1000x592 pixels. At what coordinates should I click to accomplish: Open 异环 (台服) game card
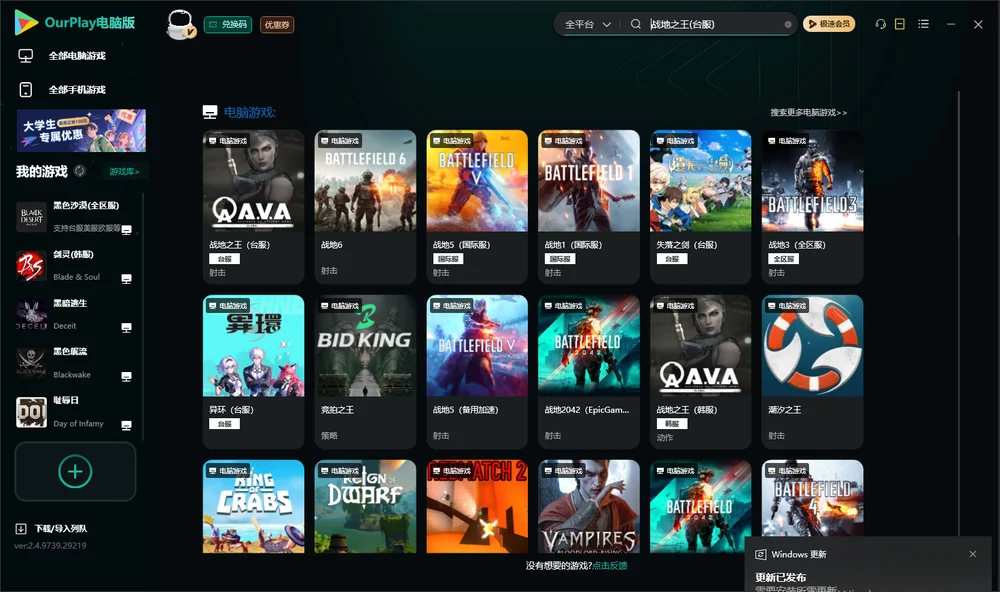tap(253, 372)
